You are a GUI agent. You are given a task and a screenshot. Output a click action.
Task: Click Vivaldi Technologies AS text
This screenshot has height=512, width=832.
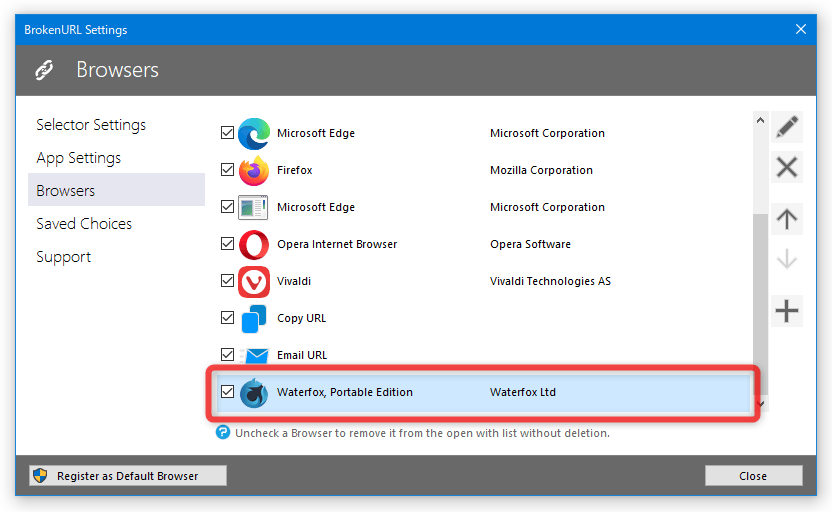(550, 281)
